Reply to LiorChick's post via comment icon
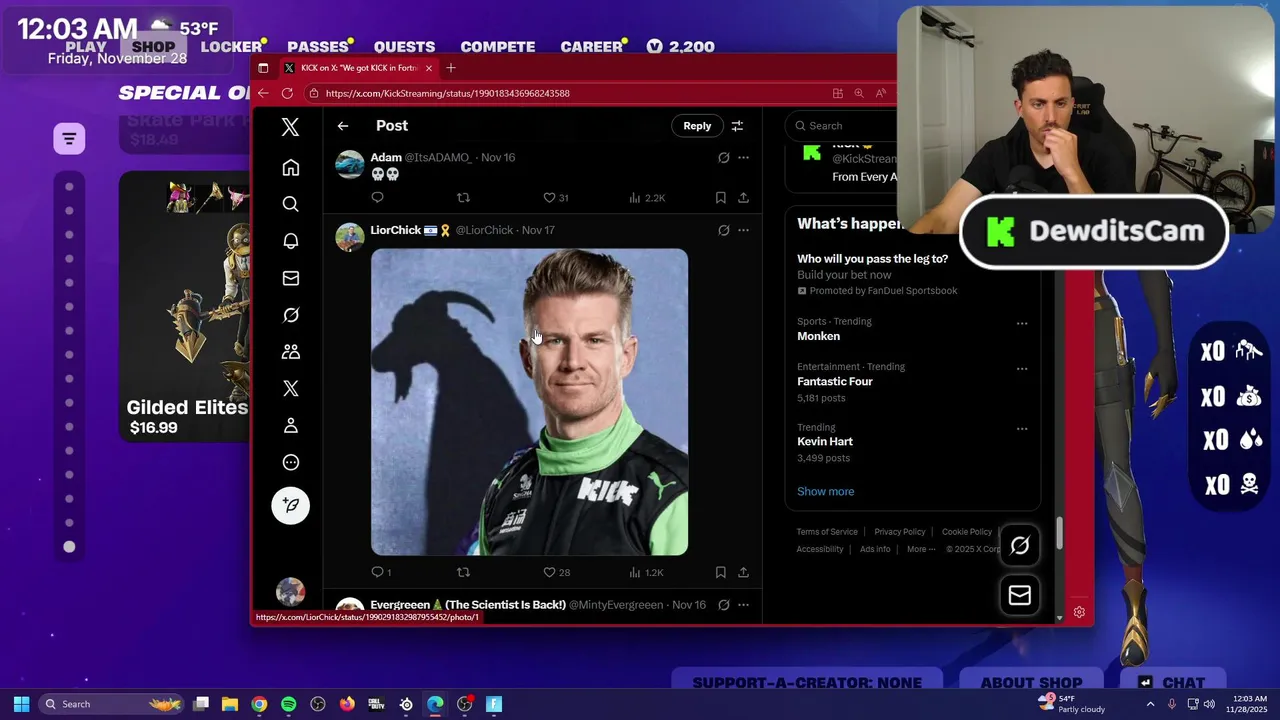This screenshot has width=1280, height=720. [377, 572]
